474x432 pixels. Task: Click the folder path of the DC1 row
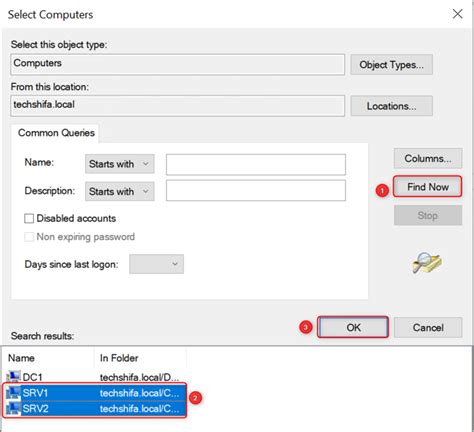pyautogui.click(x=139, y=377)
